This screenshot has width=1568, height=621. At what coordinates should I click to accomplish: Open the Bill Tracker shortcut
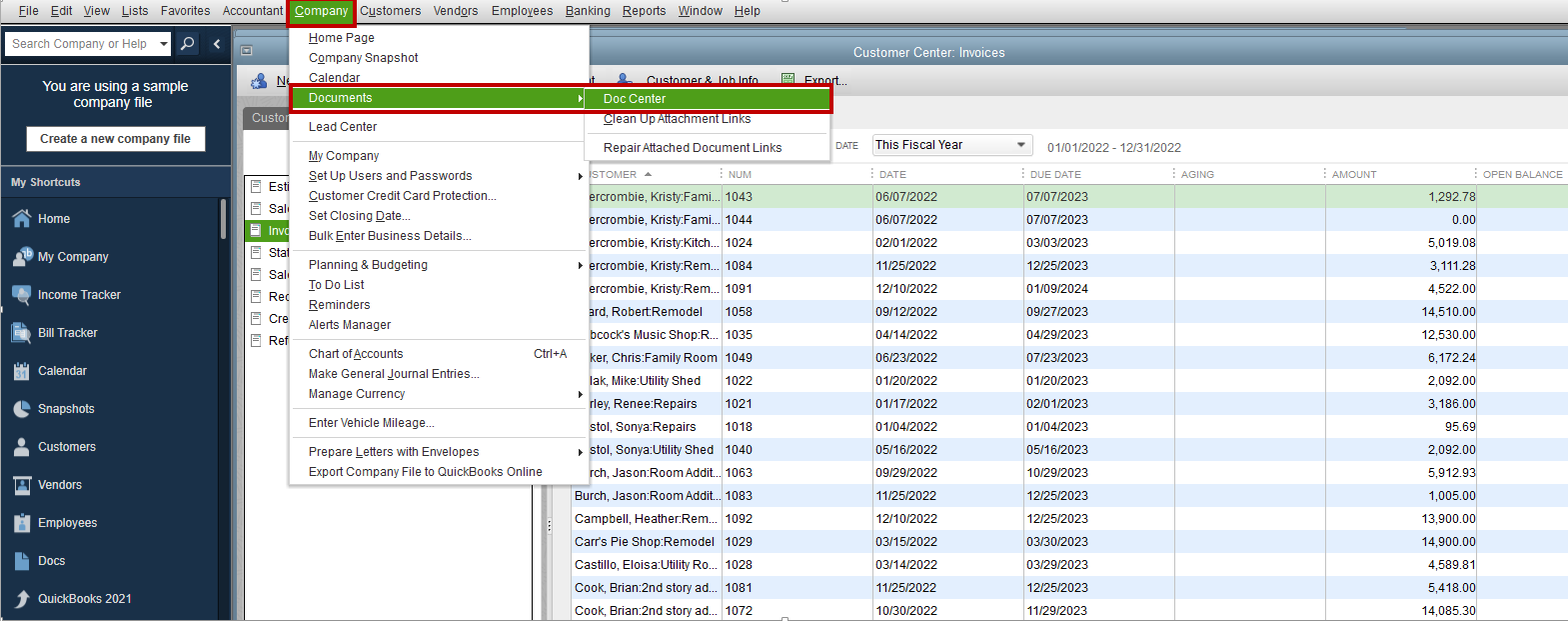point(68,333)
